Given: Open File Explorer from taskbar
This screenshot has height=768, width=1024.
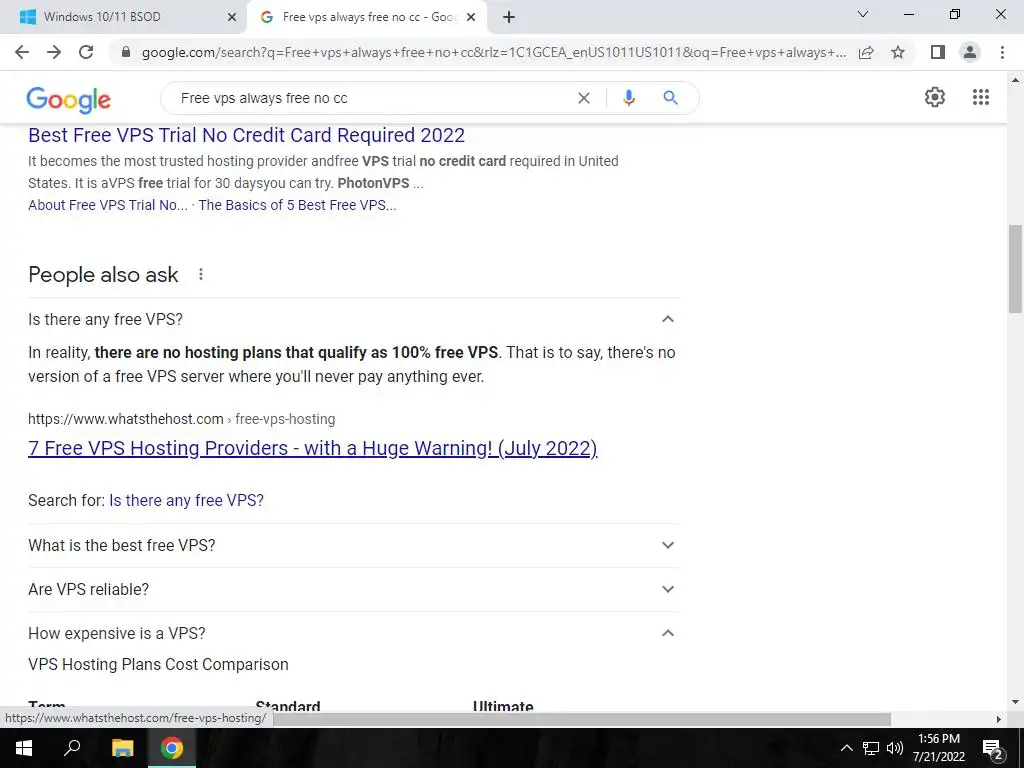Looking at the screenshot, I should (122, 748).
